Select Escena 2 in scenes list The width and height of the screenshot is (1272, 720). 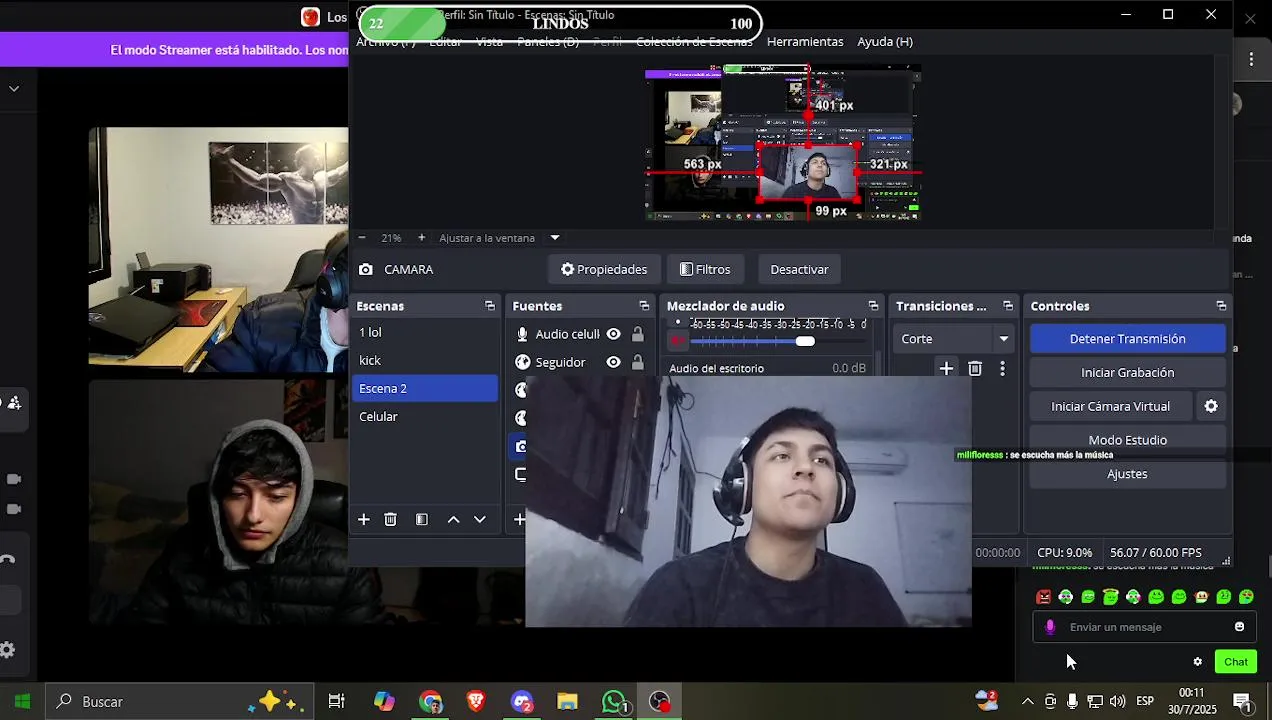(425, 388)
